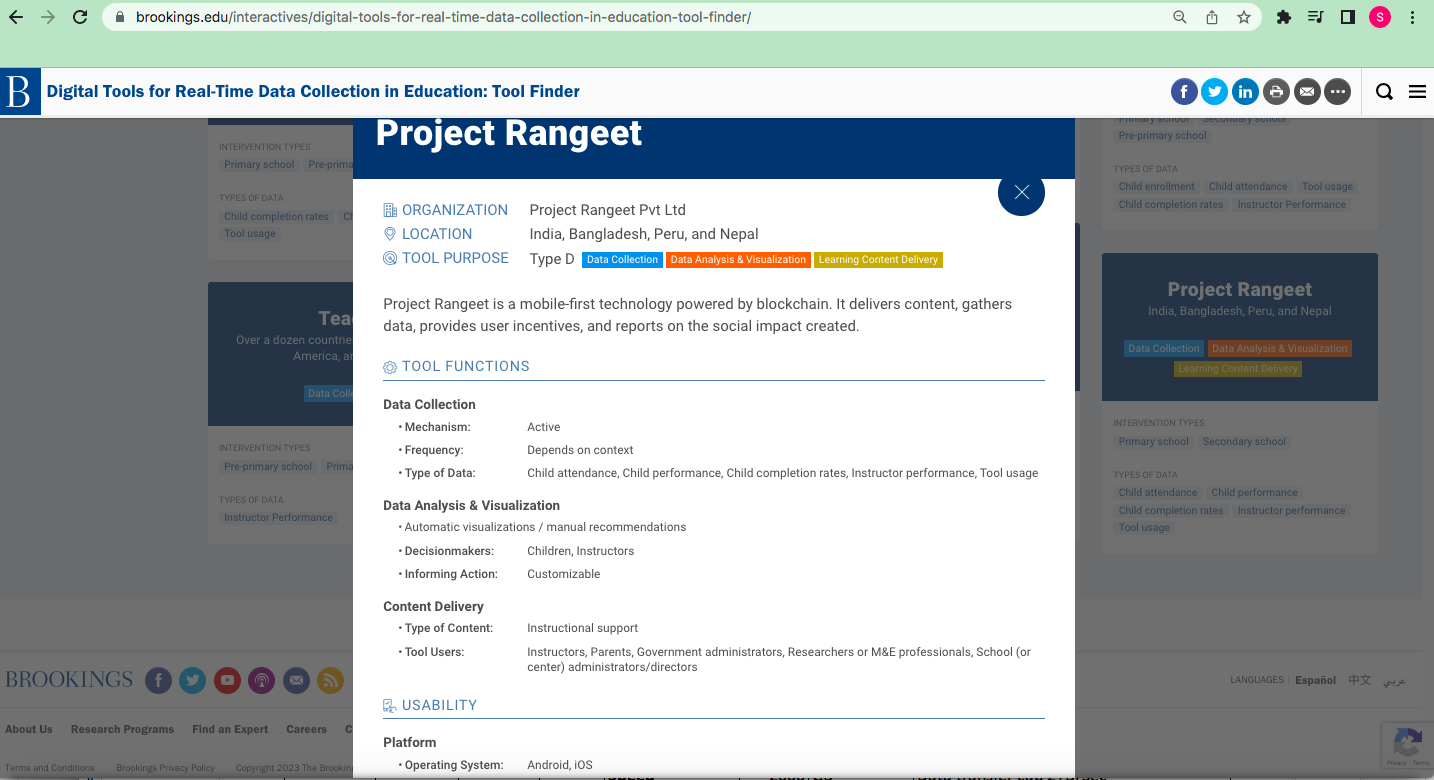Open the Careers footer link
The image size is (1434, 780).
point(306,729)
